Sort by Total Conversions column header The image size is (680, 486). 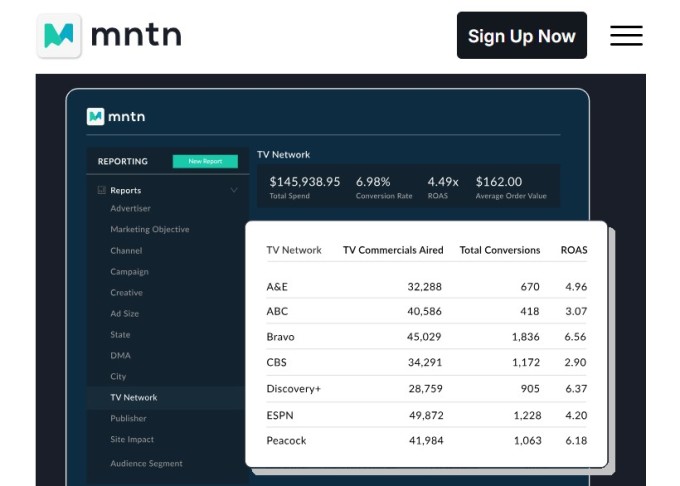500,250
